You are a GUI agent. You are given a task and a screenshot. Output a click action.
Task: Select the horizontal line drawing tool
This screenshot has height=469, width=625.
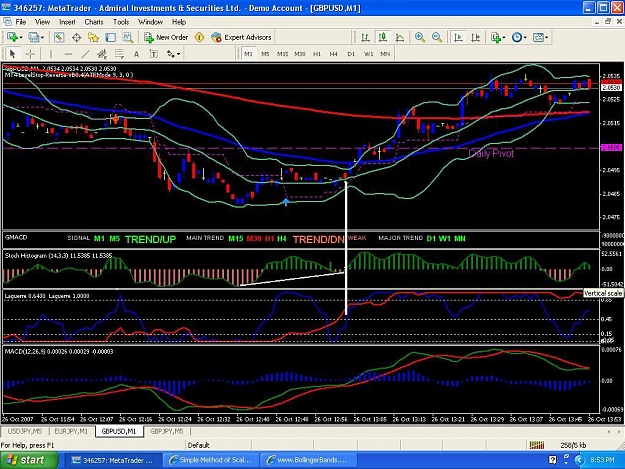[68, 54]
